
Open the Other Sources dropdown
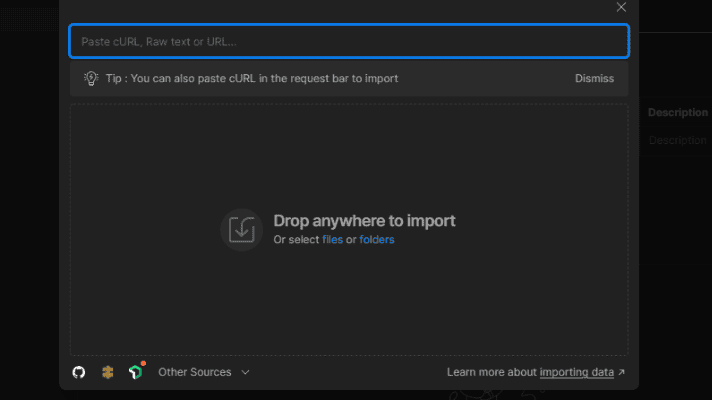coord(203,372)
